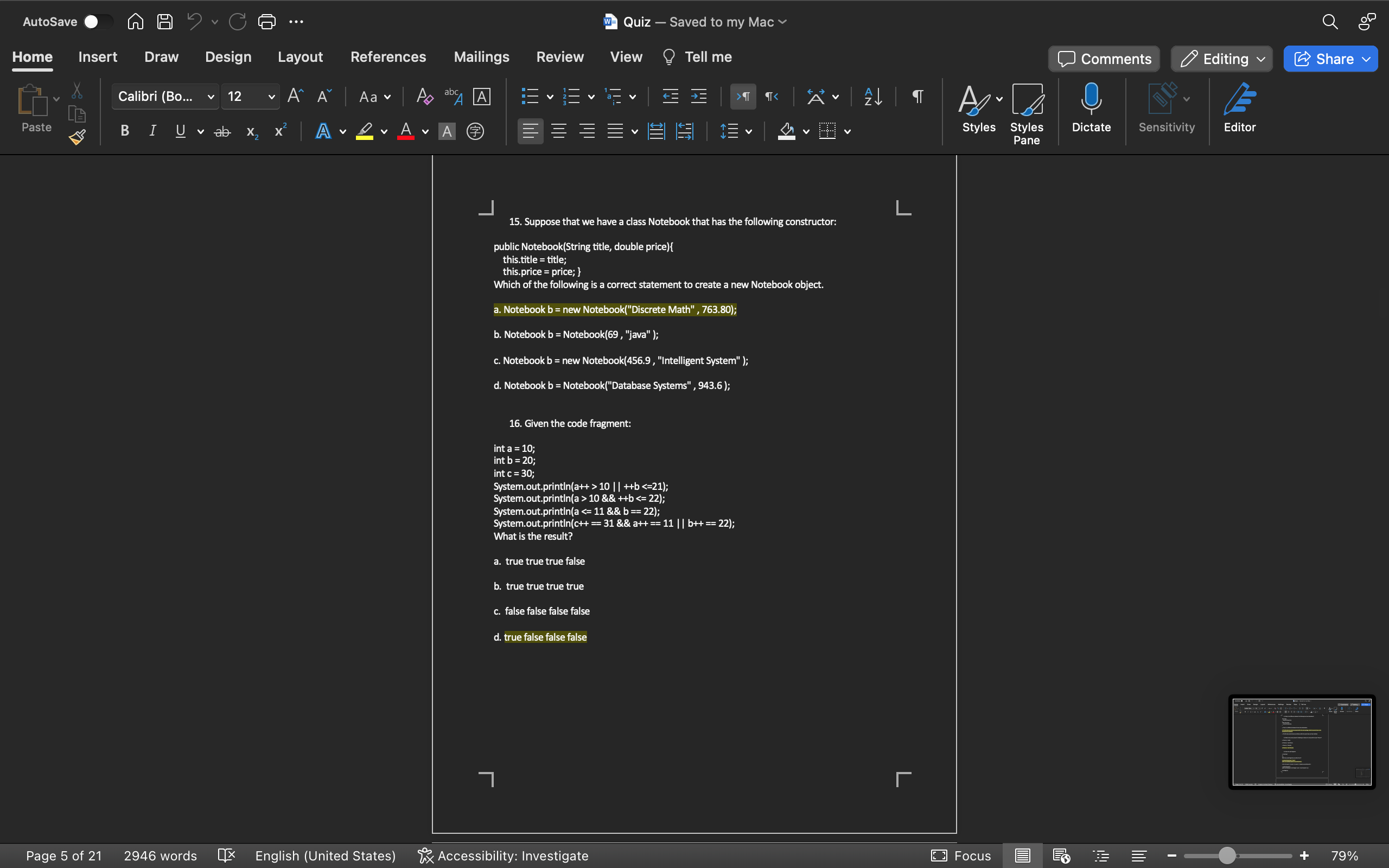Open the Layout ribbon tab

click(300, 57)
